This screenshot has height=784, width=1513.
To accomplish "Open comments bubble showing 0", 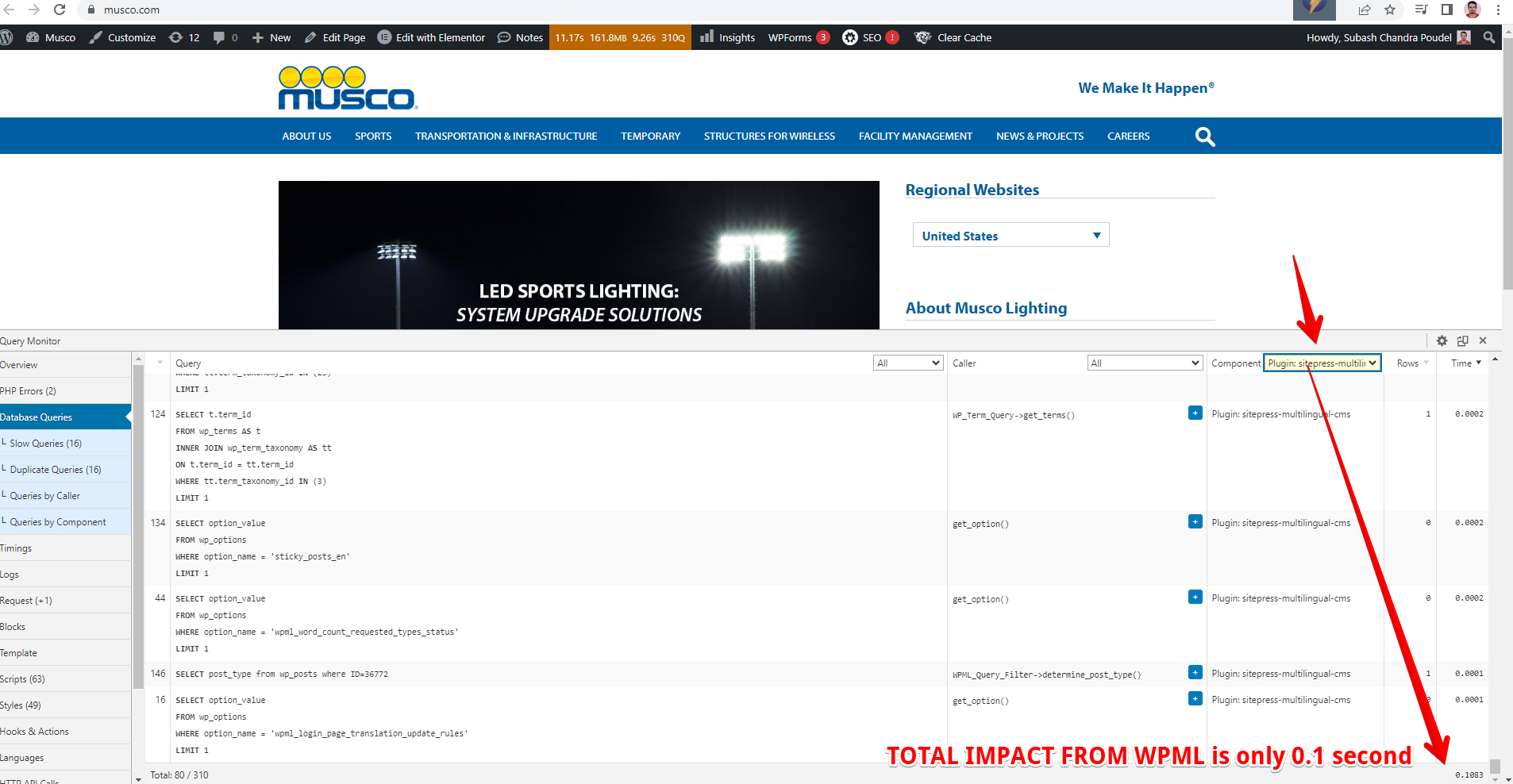I will pyautogui.click(x=225, y=37).
